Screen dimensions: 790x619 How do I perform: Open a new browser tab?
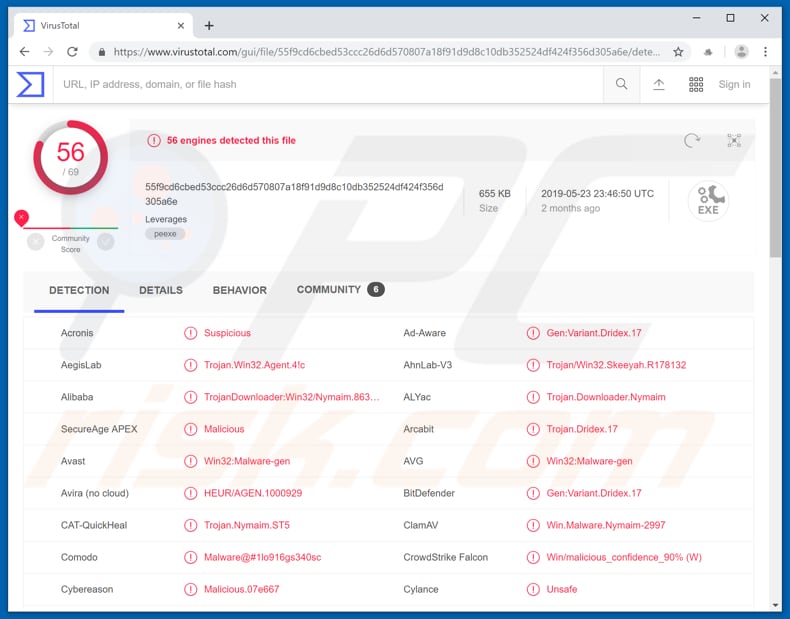tap(209, 26)
